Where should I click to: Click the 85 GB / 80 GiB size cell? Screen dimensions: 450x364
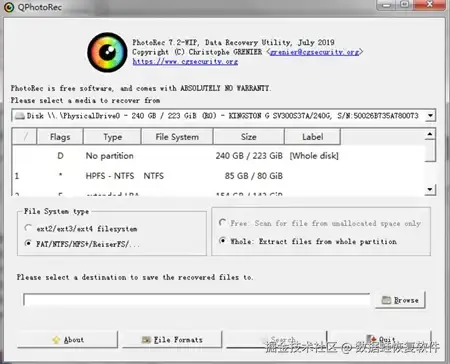click(254, 176)
